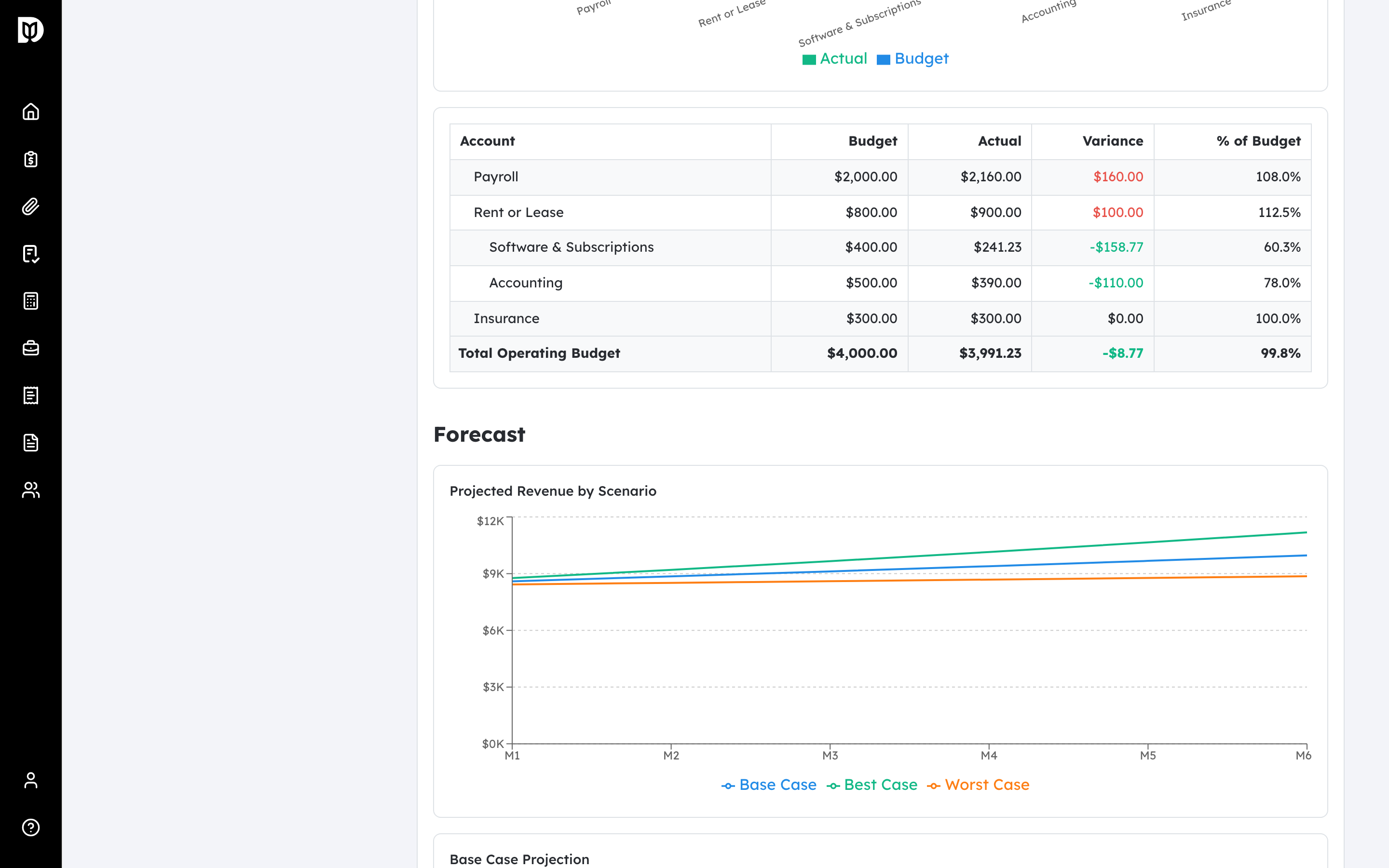Toggle the Actual series in chart legend
This screenshot has height=868, width=1389.
point(834,58)
